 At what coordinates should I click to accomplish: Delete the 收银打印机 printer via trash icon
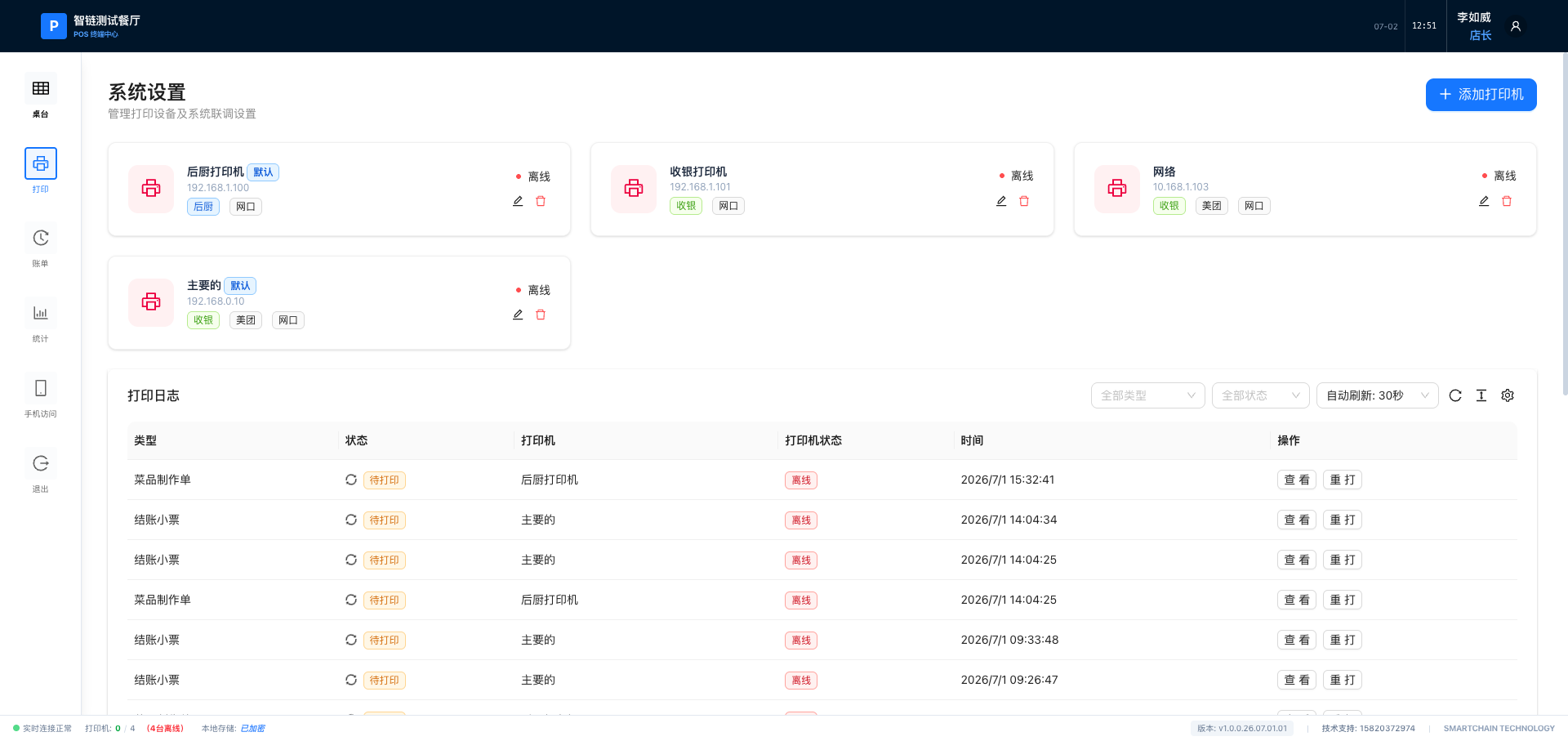point(1024,201)
